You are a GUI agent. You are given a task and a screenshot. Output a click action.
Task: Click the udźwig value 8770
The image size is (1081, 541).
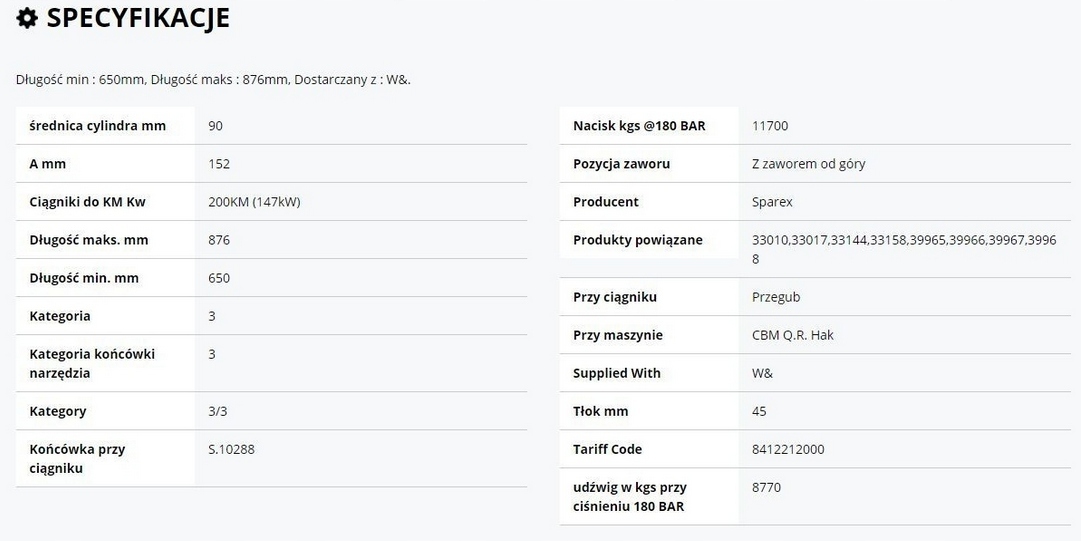[766, 487]
